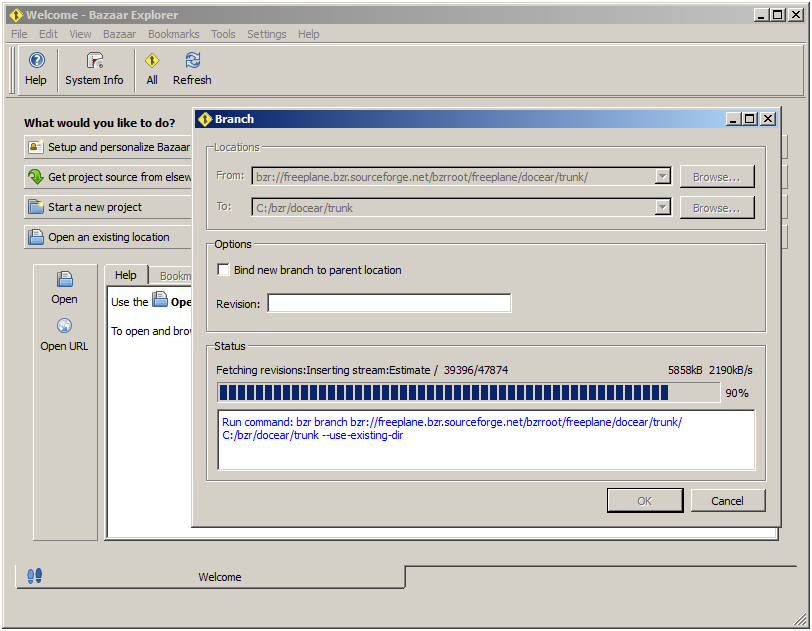Show System Info from toolbar
Viewport: 812px width, 631px height.
coord(94,69)
